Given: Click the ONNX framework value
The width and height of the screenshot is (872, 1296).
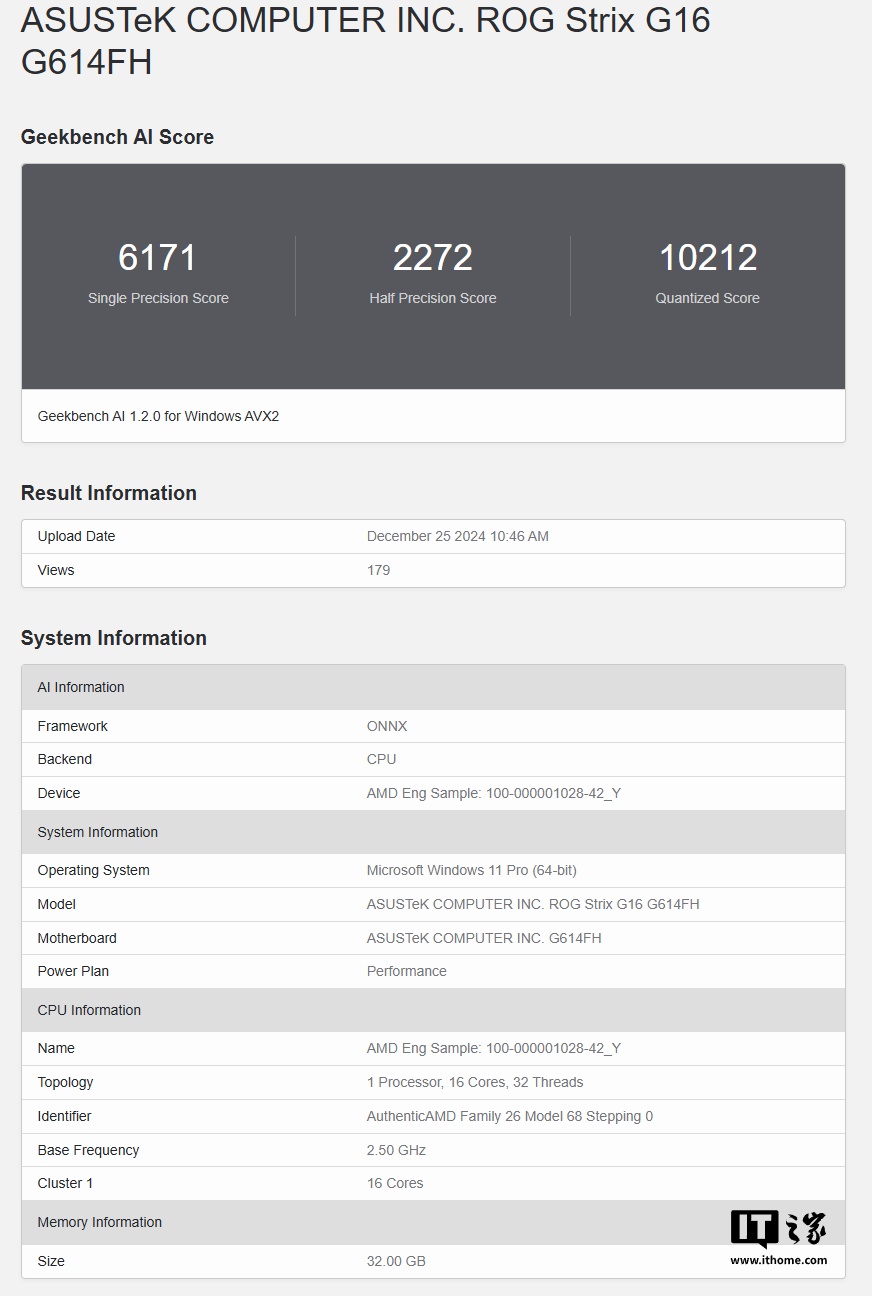Looking at the screenshot, I should [387, 726].
